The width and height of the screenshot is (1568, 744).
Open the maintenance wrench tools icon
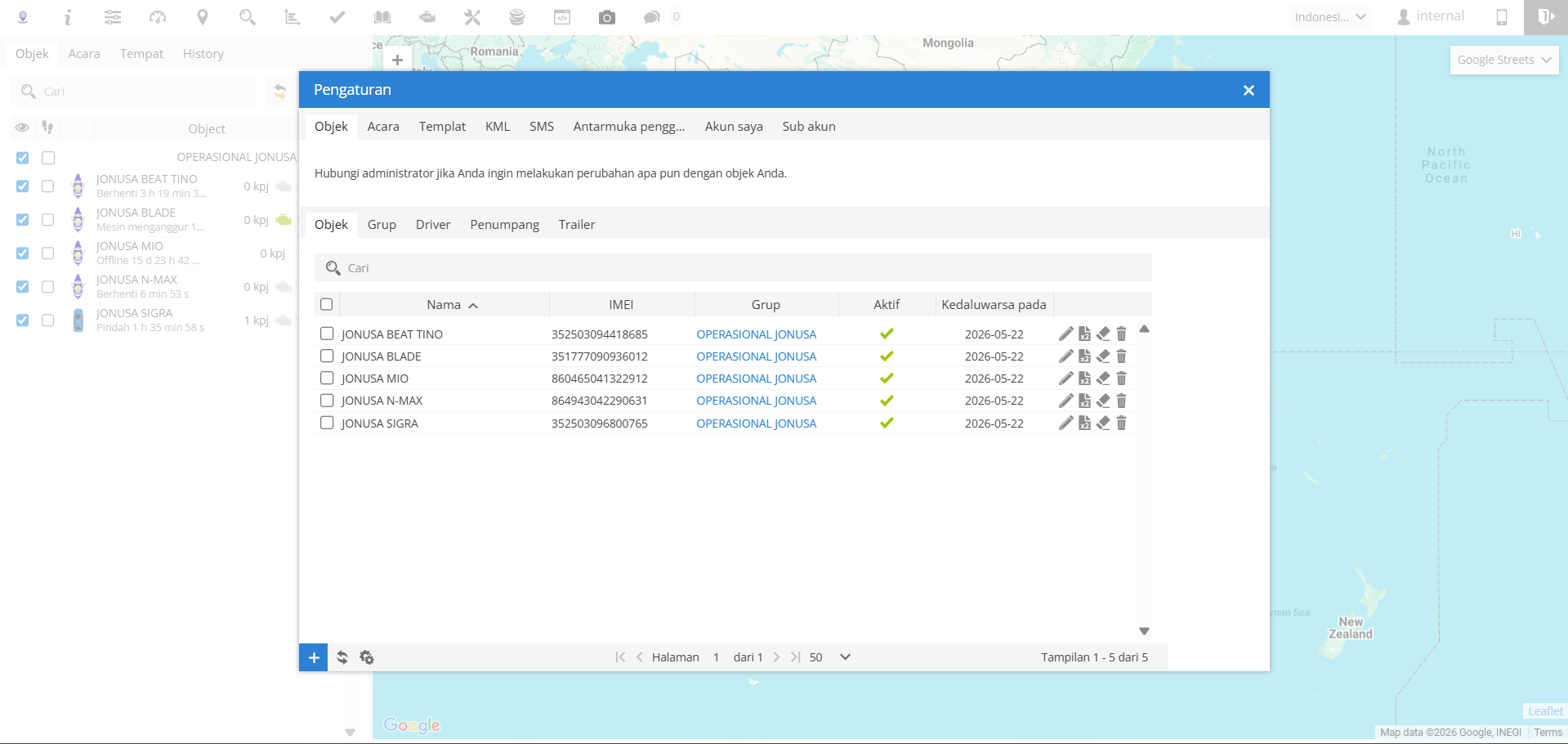(472, 17)
